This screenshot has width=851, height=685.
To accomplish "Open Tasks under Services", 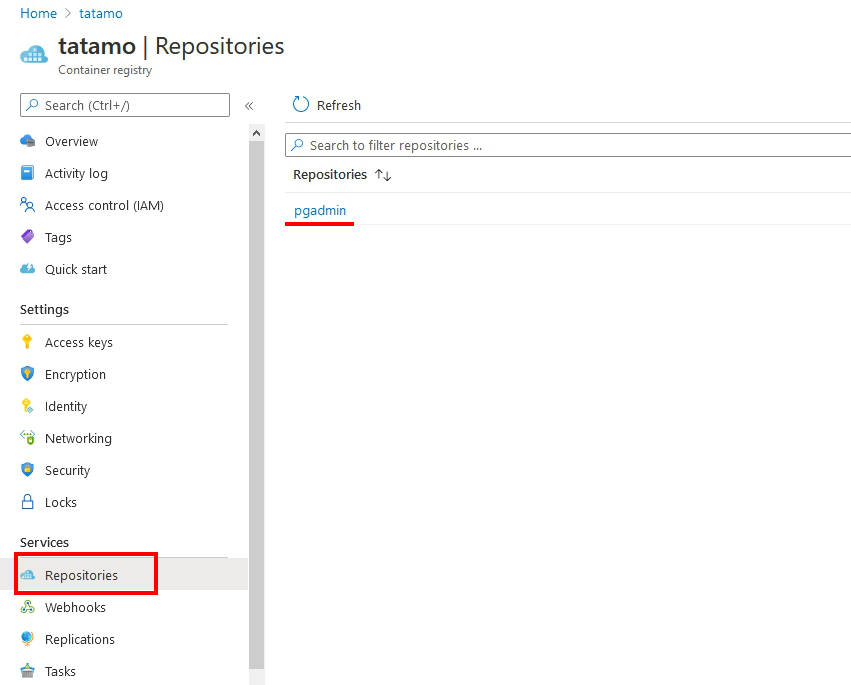I will click(x=60, y=671).
